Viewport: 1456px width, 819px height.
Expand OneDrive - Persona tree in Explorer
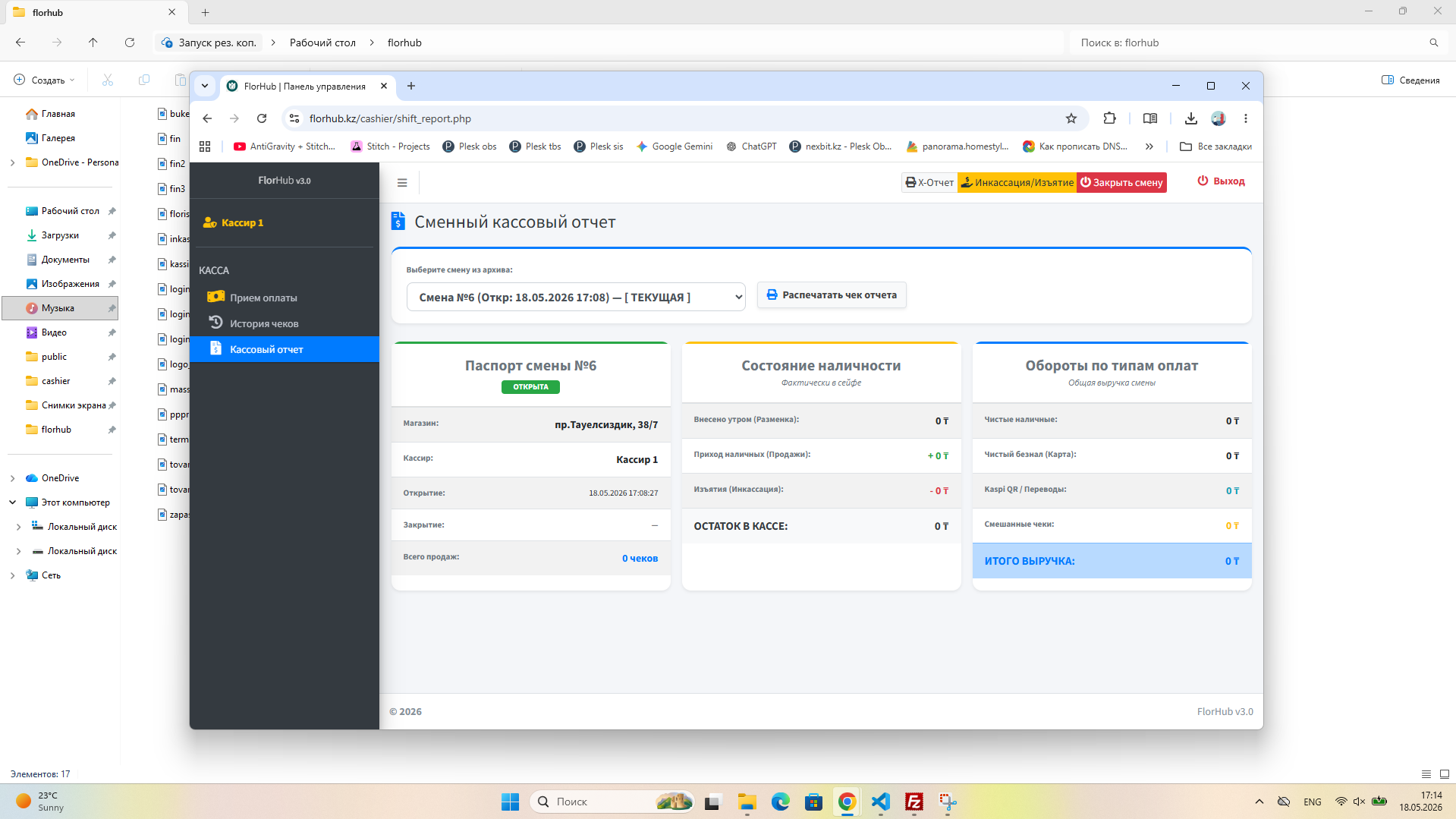point(12,162)
